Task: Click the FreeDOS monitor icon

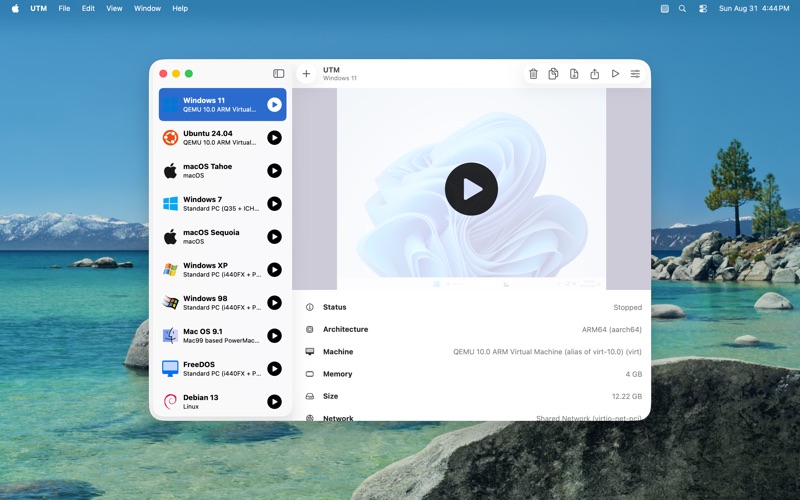Action: 170,368
